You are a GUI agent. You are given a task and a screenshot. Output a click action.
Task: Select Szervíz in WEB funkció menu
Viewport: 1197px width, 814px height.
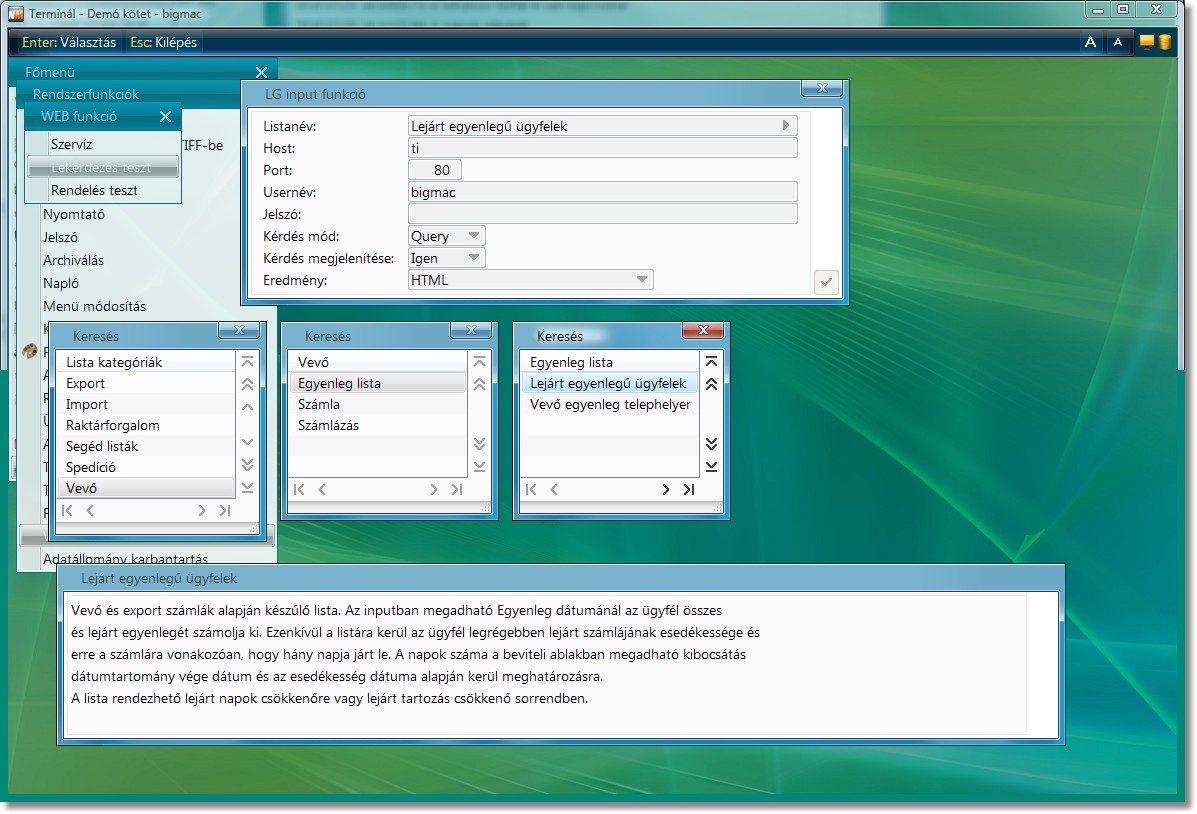tap(71, 145)
